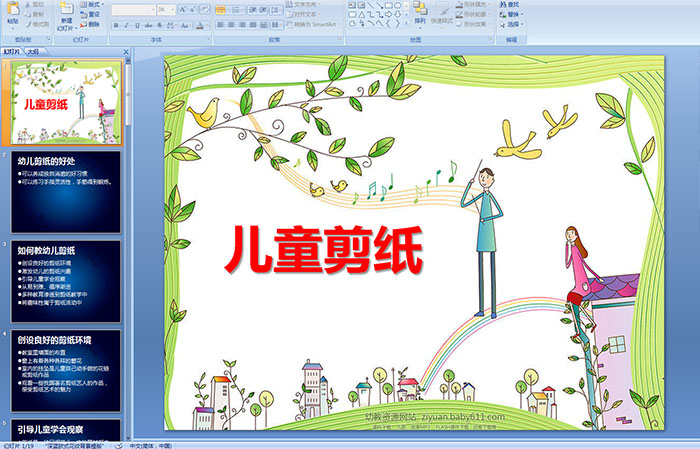Click the Cut scissors icon

point(29,4)
